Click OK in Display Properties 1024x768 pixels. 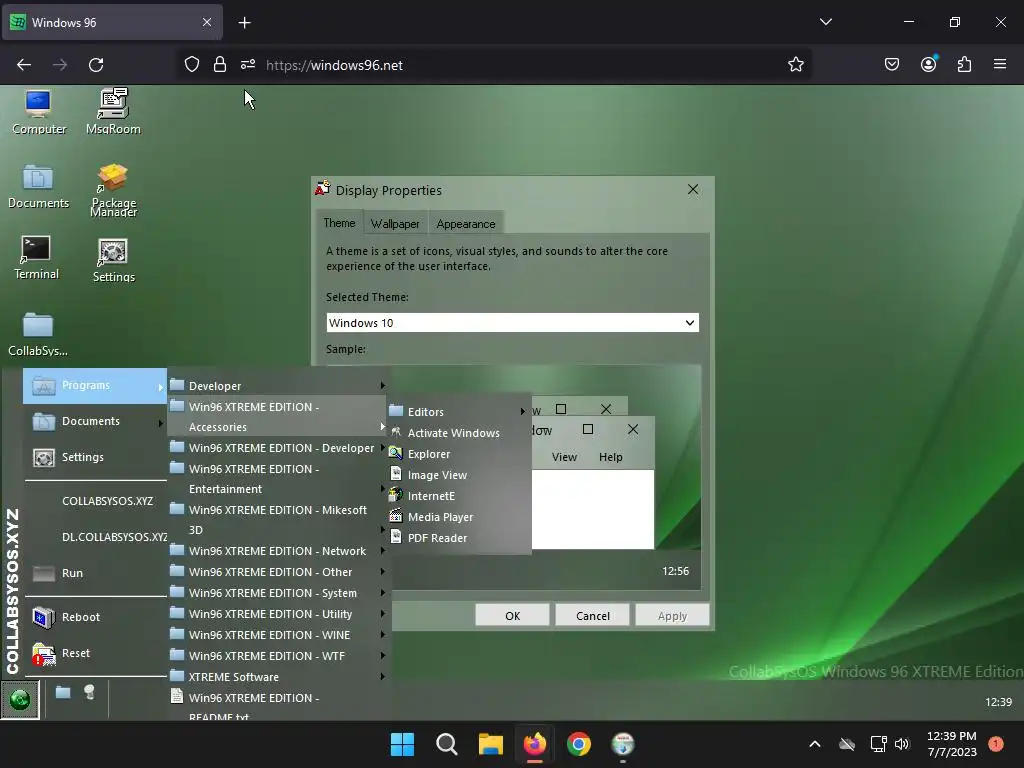pos(513,615)
